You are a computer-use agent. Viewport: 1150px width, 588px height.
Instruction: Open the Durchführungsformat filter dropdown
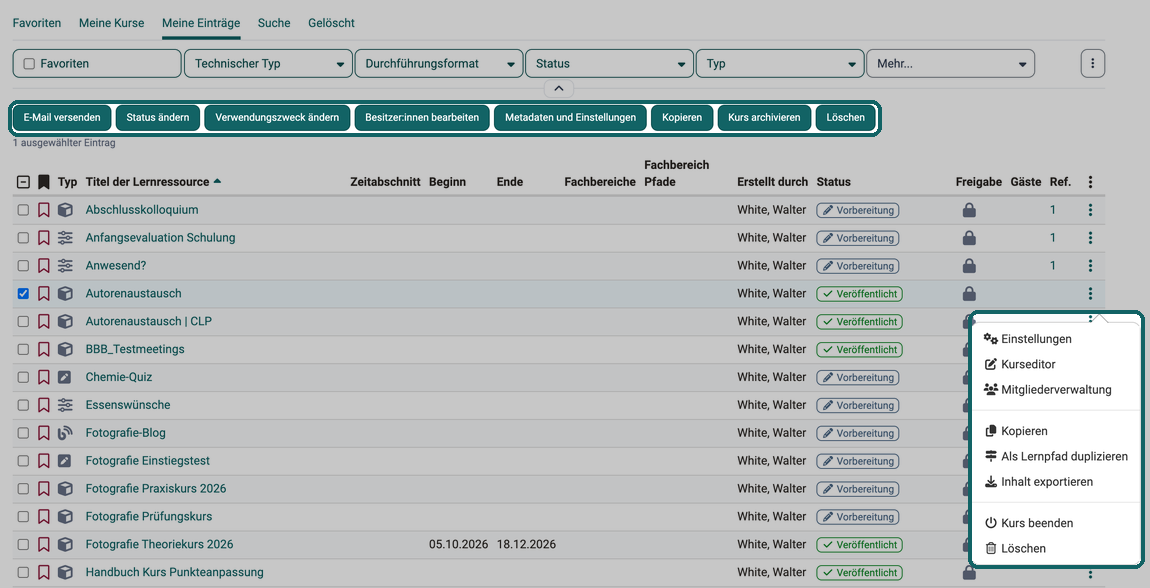point(439,64)
